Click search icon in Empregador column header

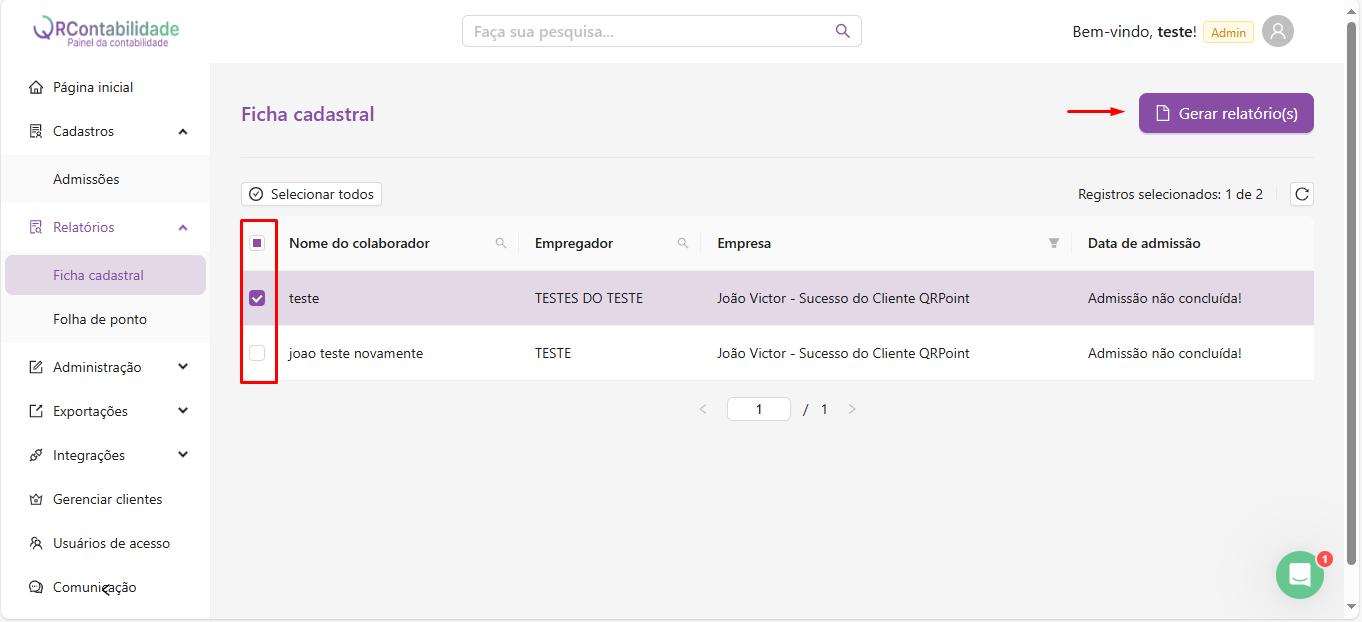tap(683, 243)
